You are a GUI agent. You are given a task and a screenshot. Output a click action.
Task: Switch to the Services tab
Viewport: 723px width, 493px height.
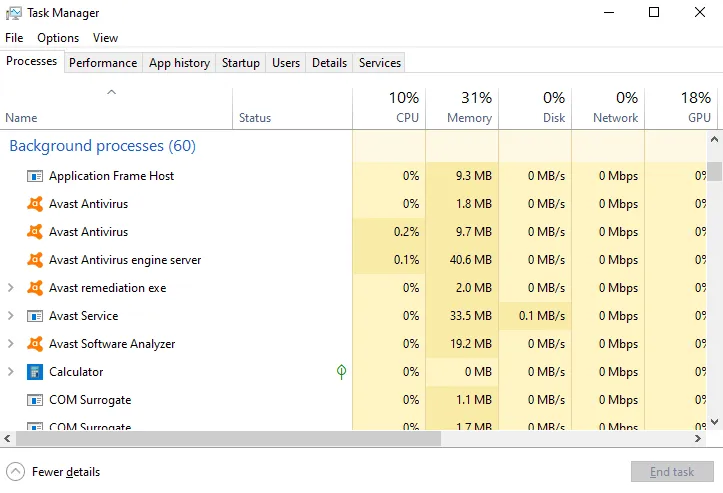coord(380,63)
